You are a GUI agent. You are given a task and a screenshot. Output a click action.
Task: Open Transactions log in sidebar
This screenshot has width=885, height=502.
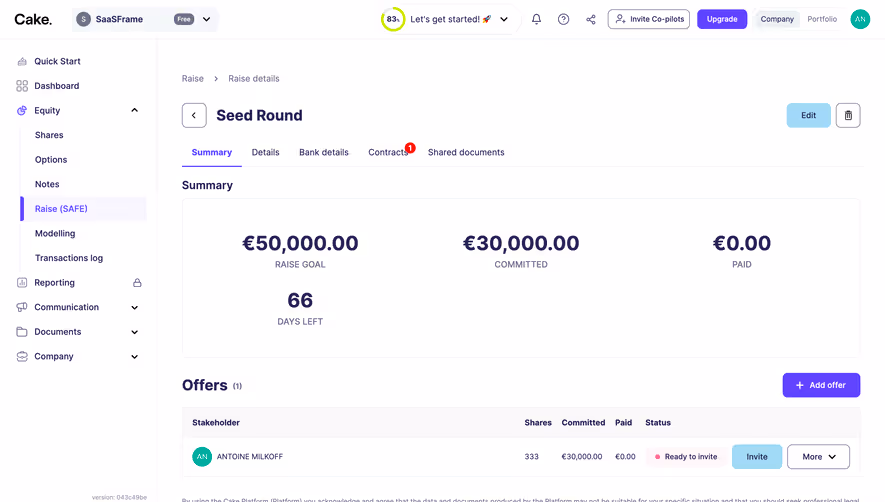point(69,258)
